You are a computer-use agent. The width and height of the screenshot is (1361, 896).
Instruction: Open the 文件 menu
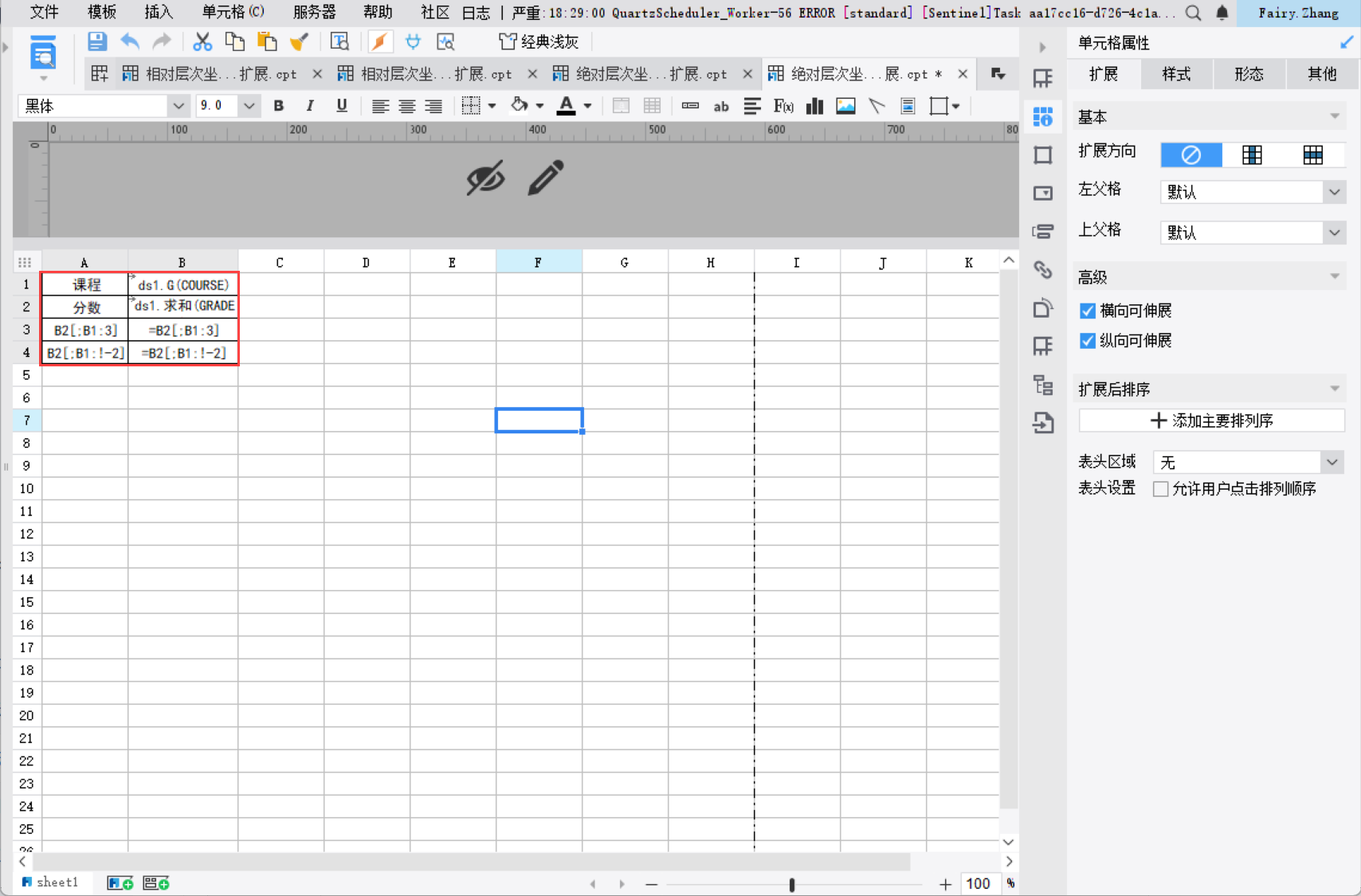coord(45,13)
